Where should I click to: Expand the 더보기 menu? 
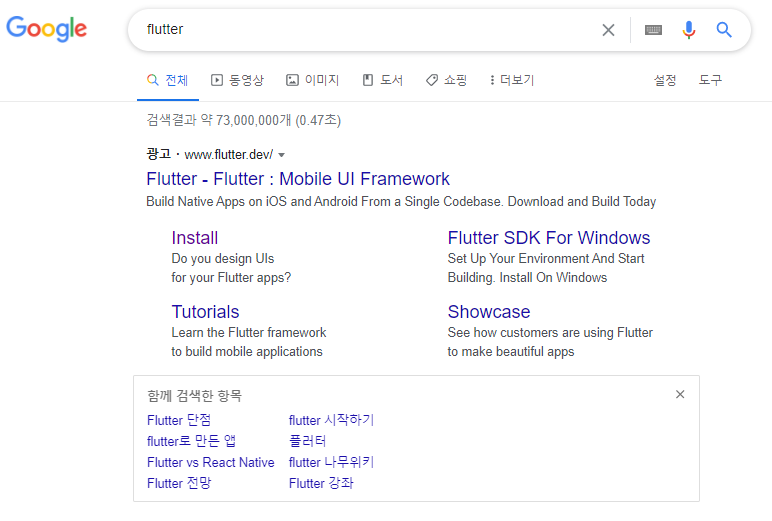[x=512, y=80]
